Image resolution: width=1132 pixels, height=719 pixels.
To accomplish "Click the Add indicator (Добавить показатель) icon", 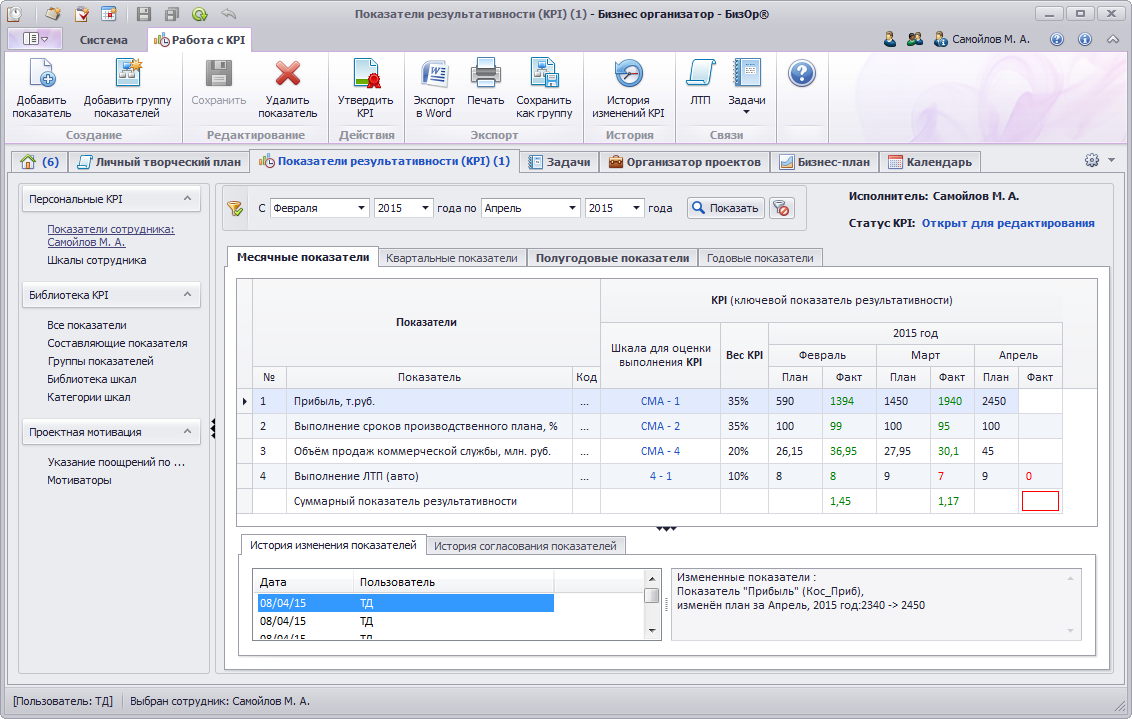I will (41, 74).
